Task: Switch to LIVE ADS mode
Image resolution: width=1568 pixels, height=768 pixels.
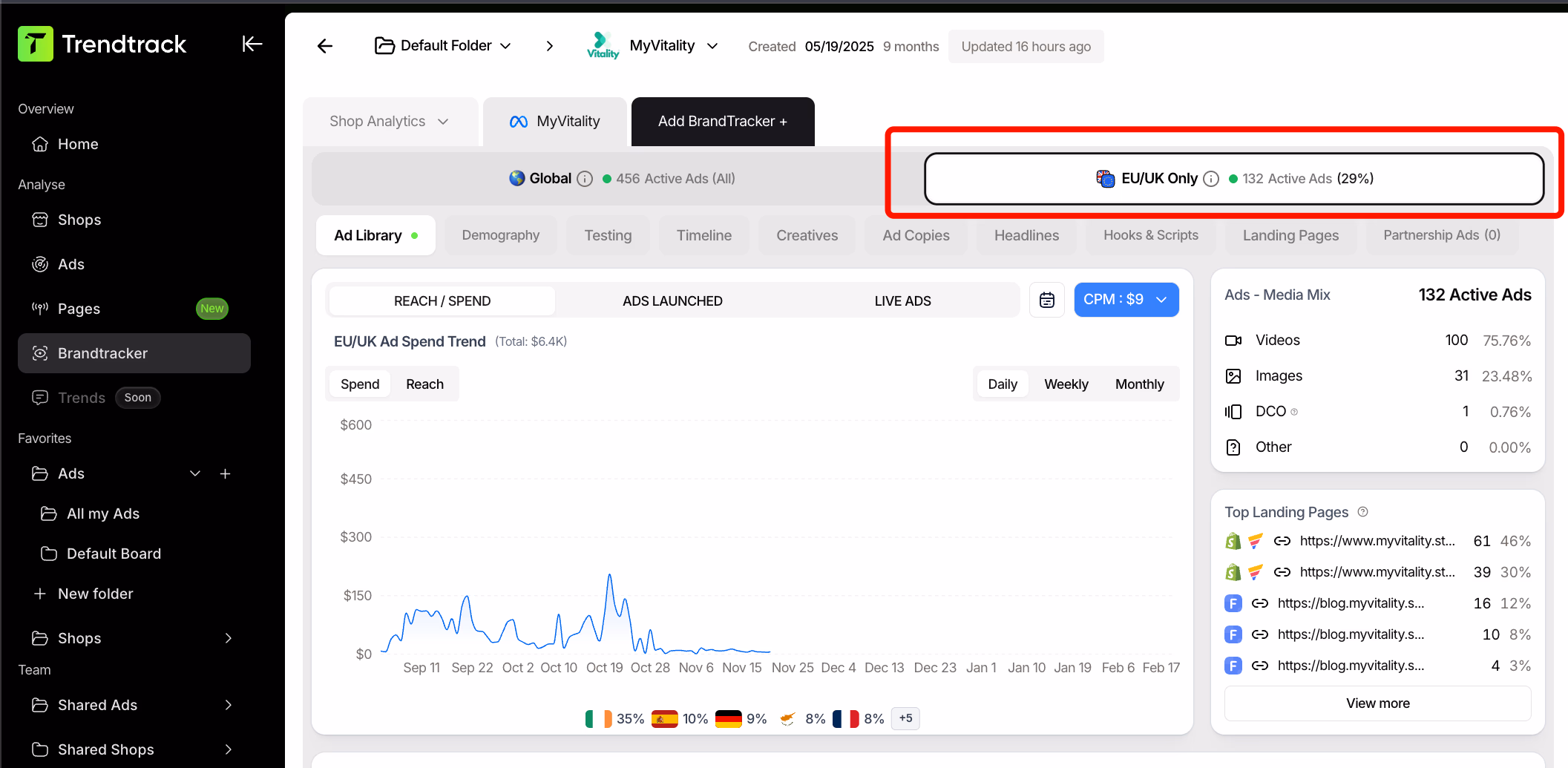Action: tap(902, 301)
